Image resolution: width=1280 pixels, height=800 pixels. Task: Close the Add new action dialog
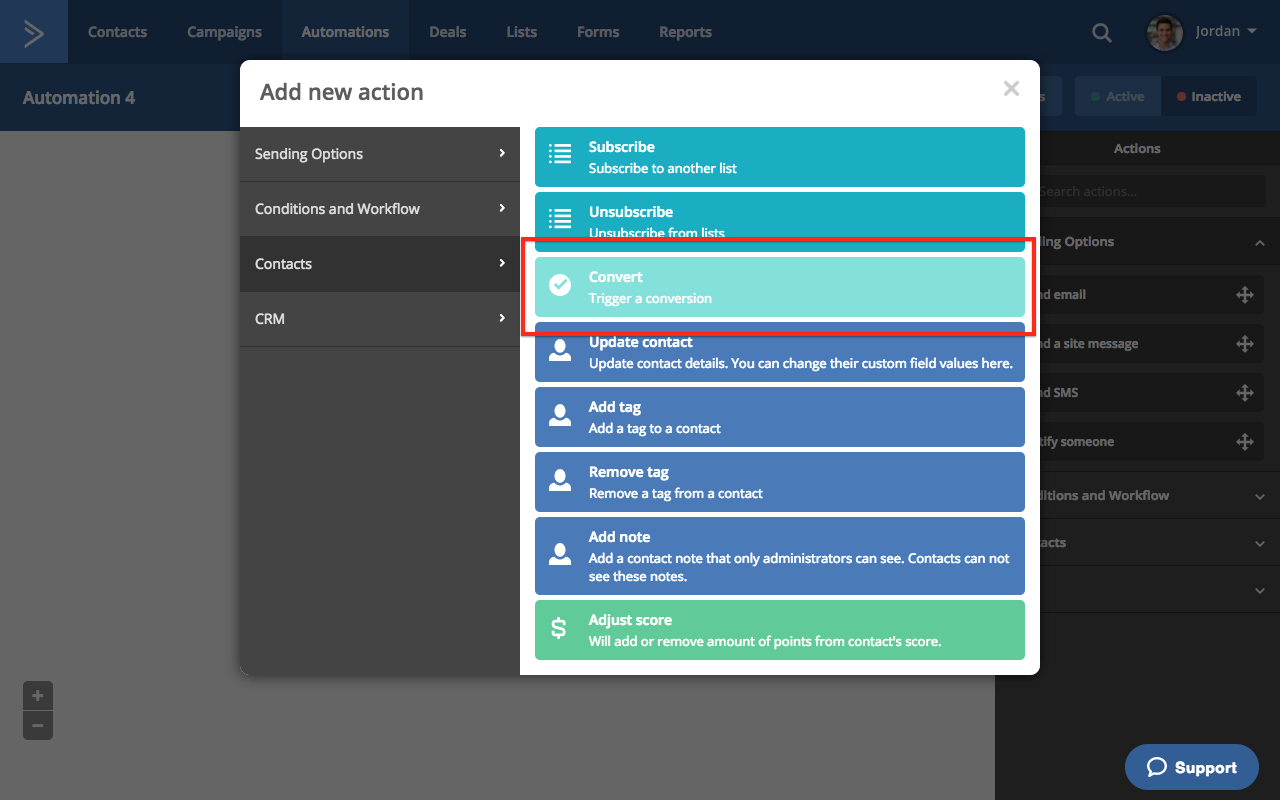pos(1011,89)
